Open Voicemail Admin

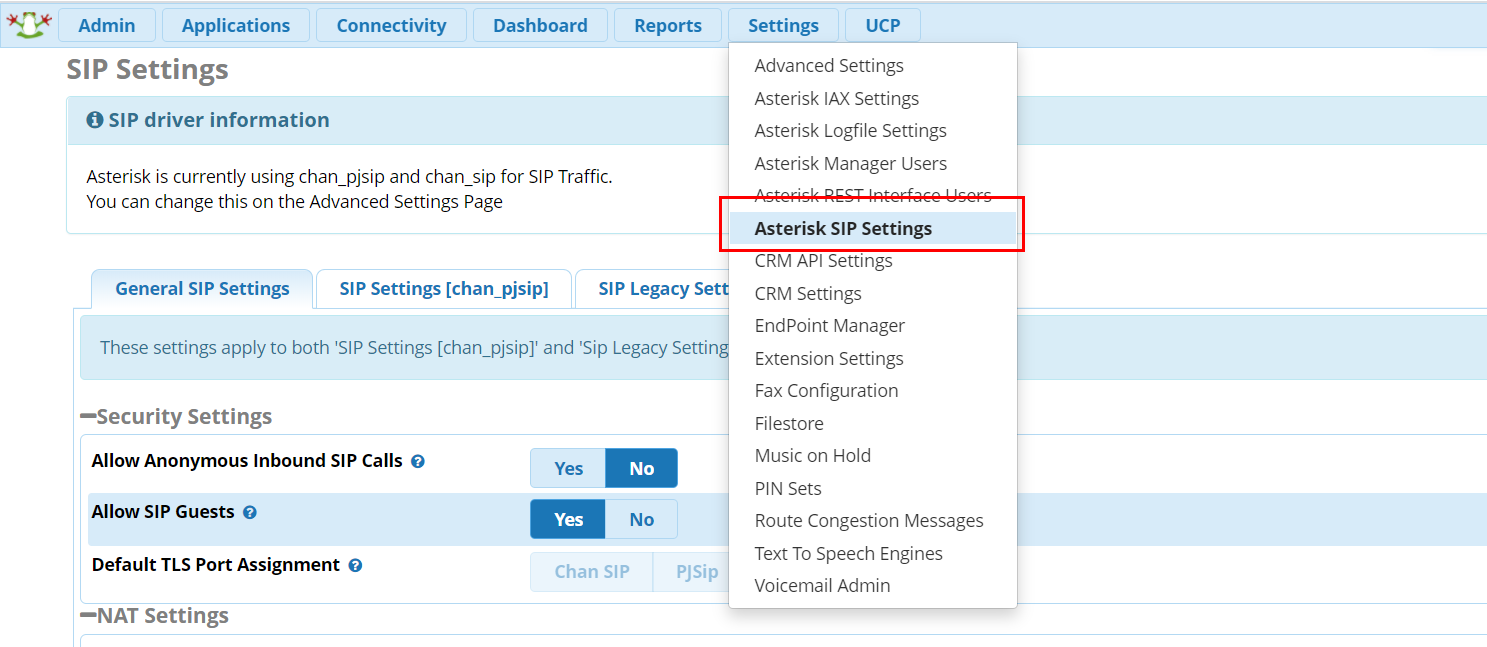coord(872,586)
